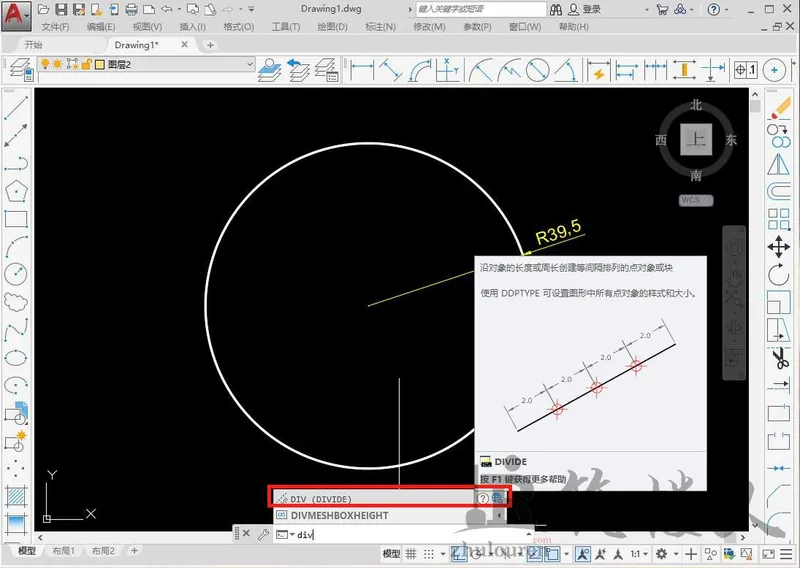800x568 pixels.
Task: Open the help question mark dropdown arrow
Action: click(727, 9)
